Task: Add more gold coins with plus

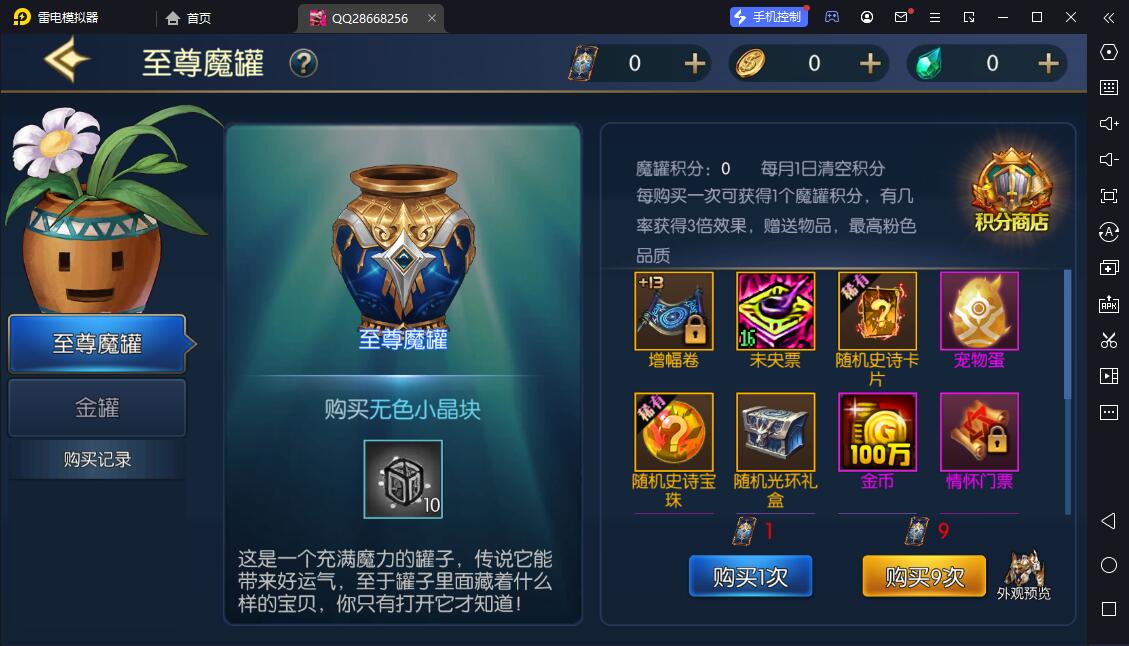Action: [870, 63]
